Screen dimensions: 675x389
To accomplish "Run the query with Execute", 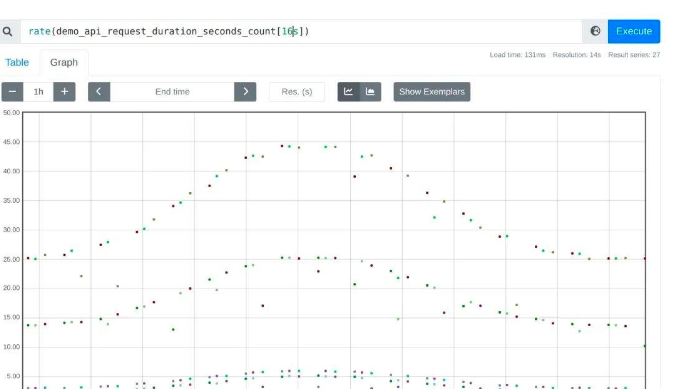I will pyautogui.click(x=634, y=31).
